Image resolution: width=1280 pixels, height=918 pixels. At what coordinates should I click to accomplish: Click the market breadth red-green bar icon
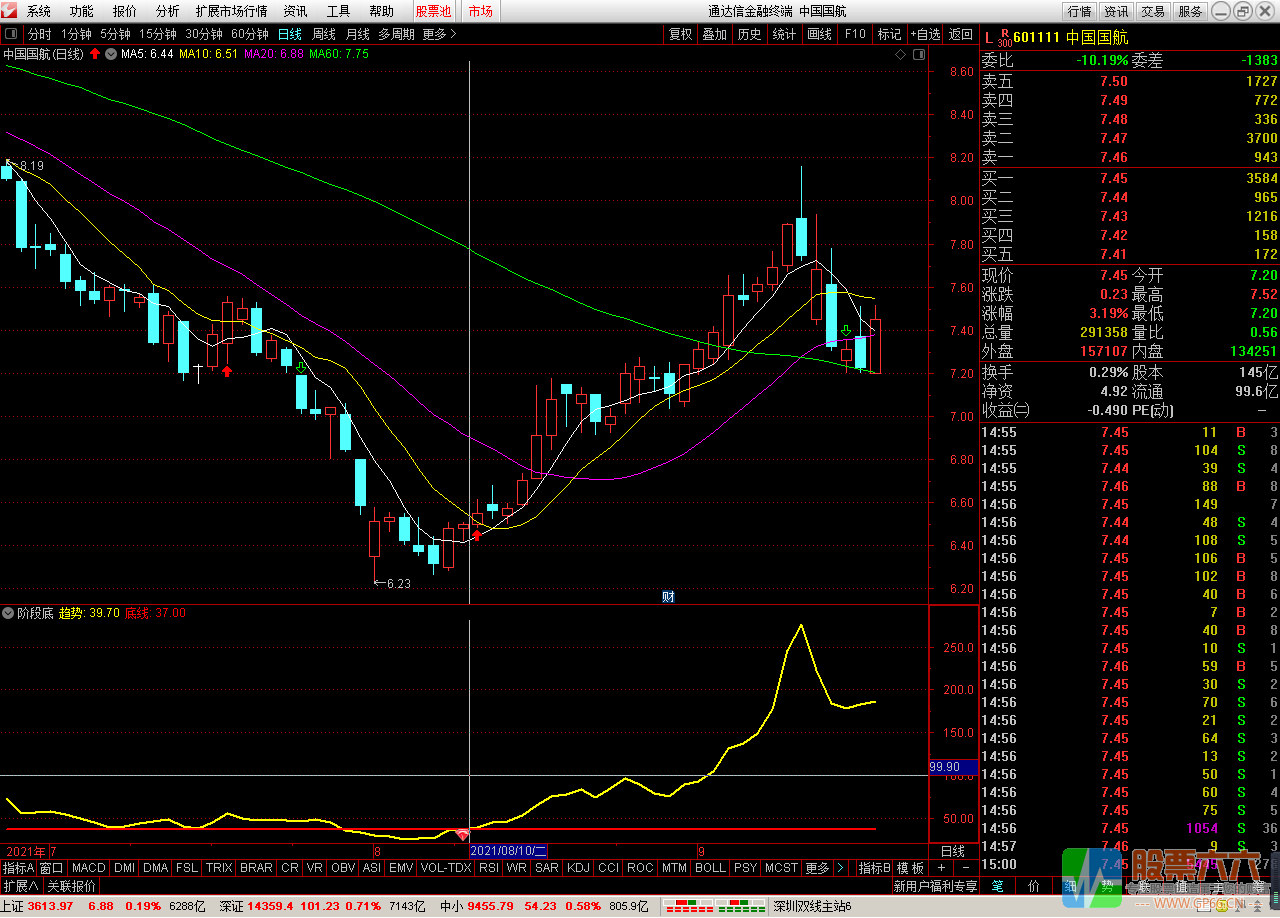click(x=713, y=907)
